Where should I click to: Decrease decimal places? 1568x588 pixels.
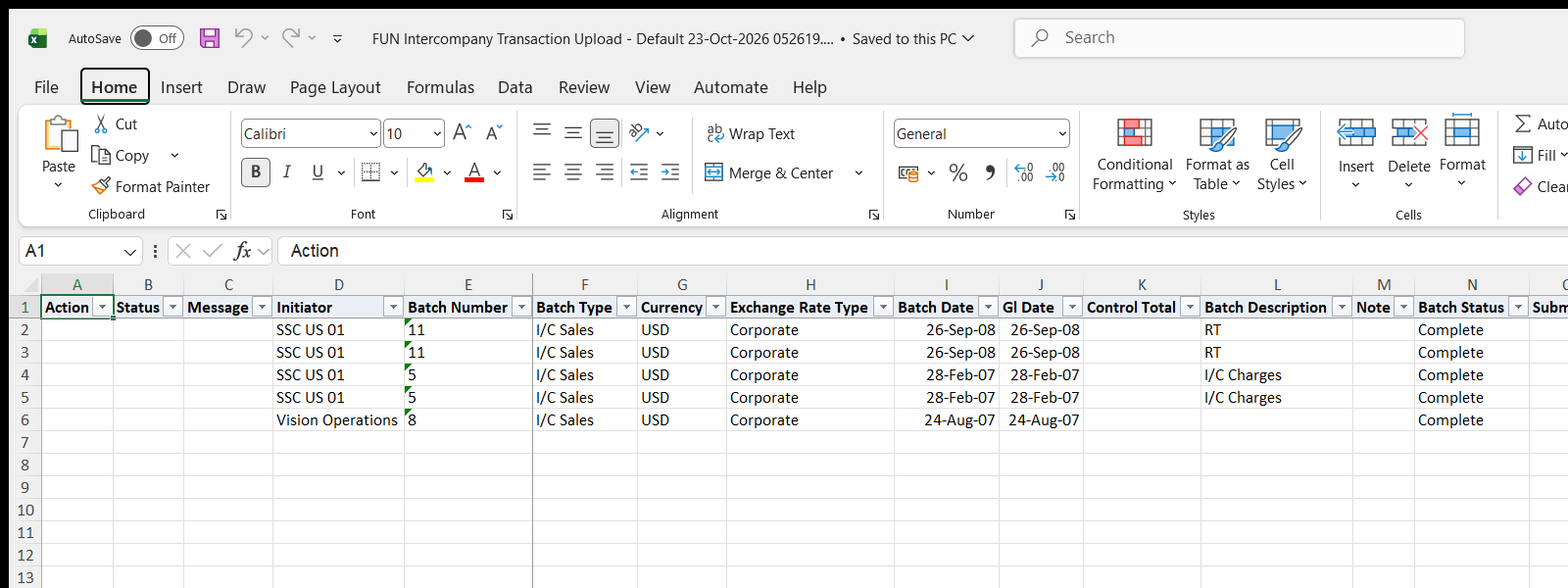click(1055, 173)
